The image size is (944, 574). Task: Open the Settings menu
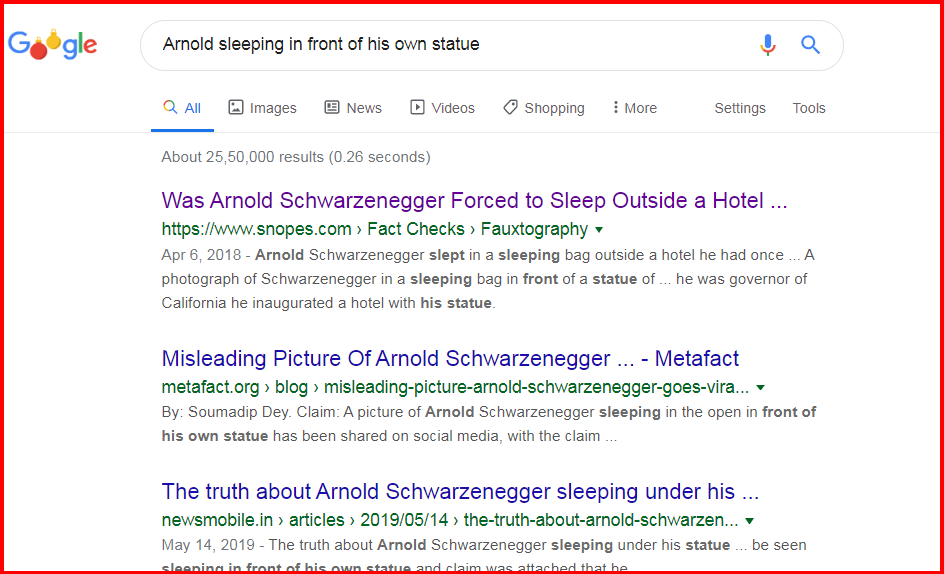[x=740, y=108]
